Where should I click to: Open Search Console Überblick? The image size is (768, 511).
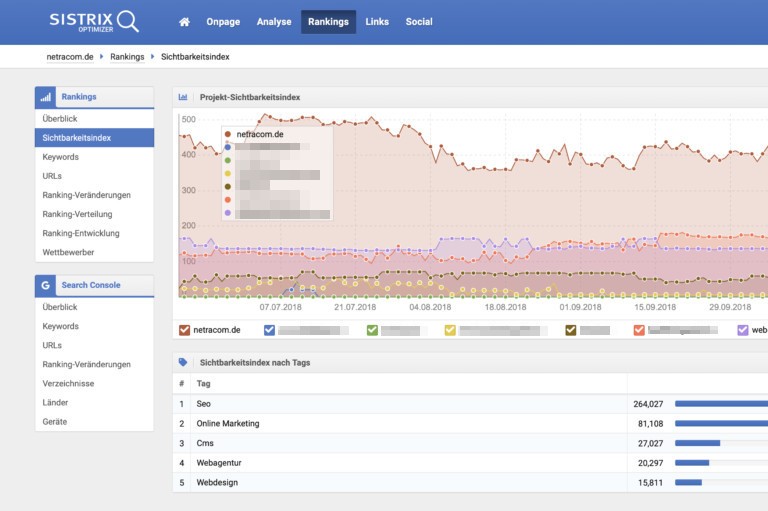[94, 307]
